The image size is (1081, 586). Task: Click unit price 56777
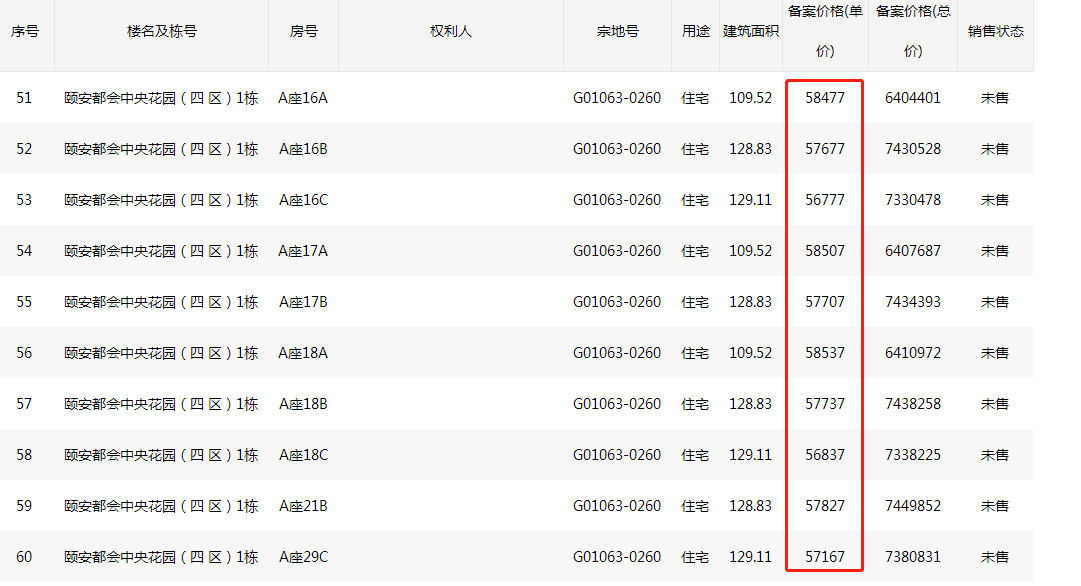825,200
